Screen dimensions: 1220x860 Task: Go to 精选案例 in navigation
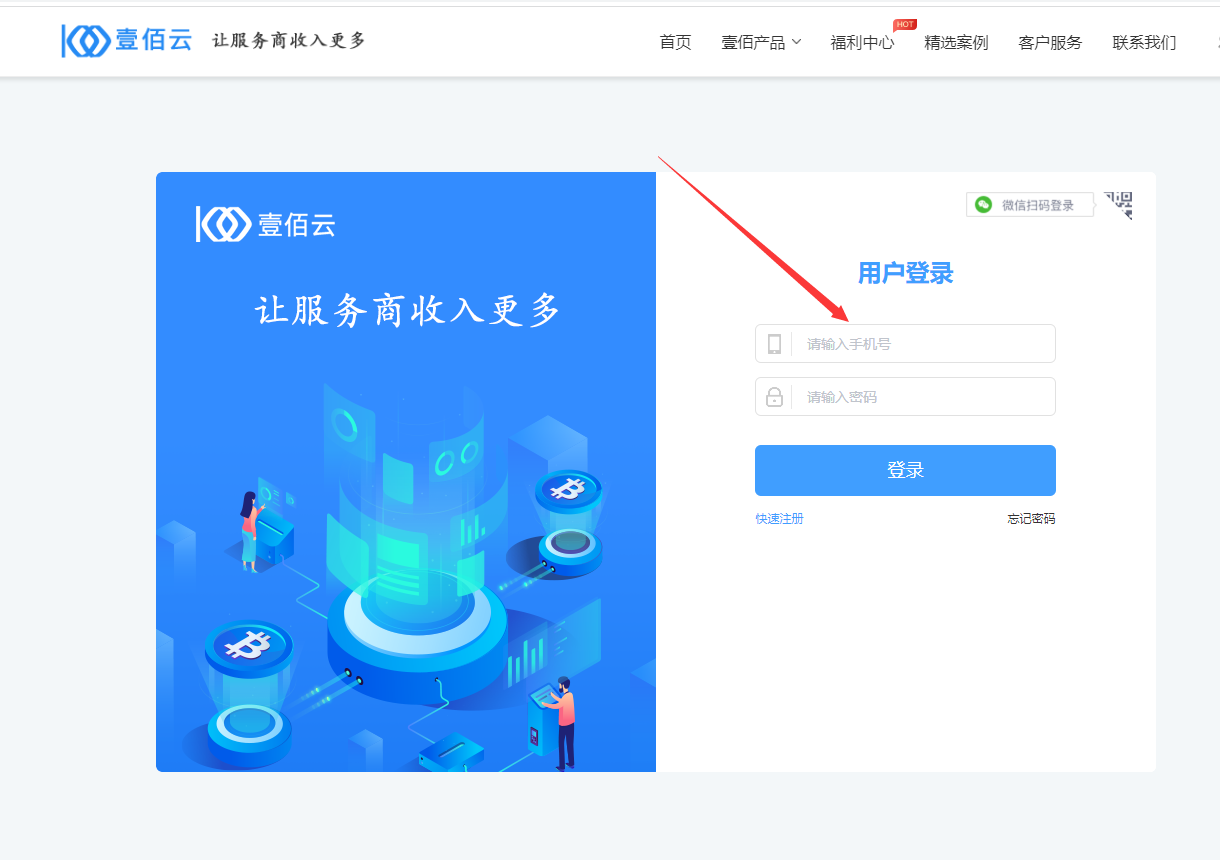point(956,42)
